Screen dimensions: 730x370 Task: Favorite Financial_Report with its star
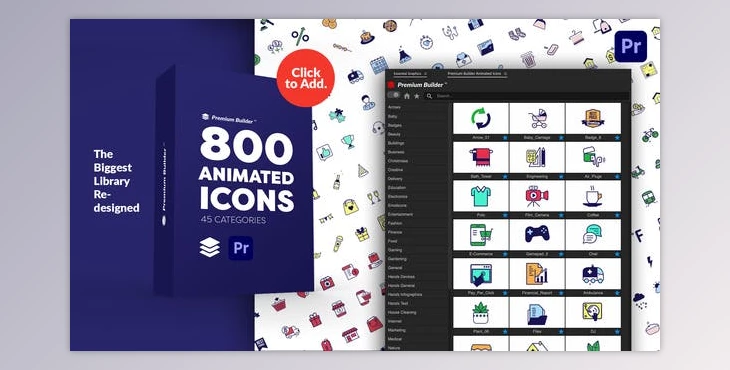coord(561,293)
